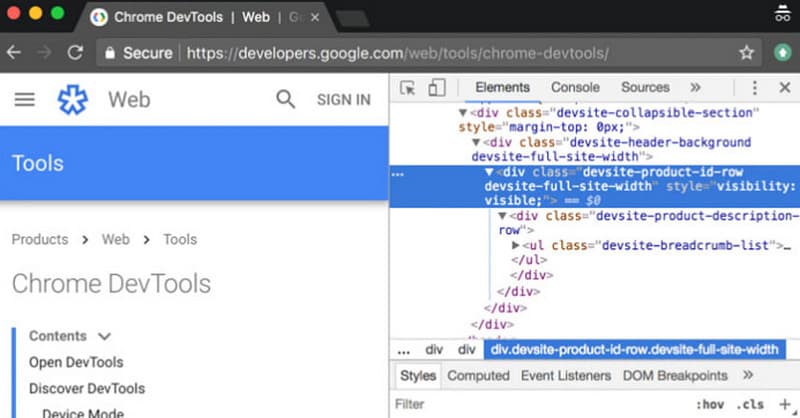Click the Secure padlock icon

coord(110,53)
